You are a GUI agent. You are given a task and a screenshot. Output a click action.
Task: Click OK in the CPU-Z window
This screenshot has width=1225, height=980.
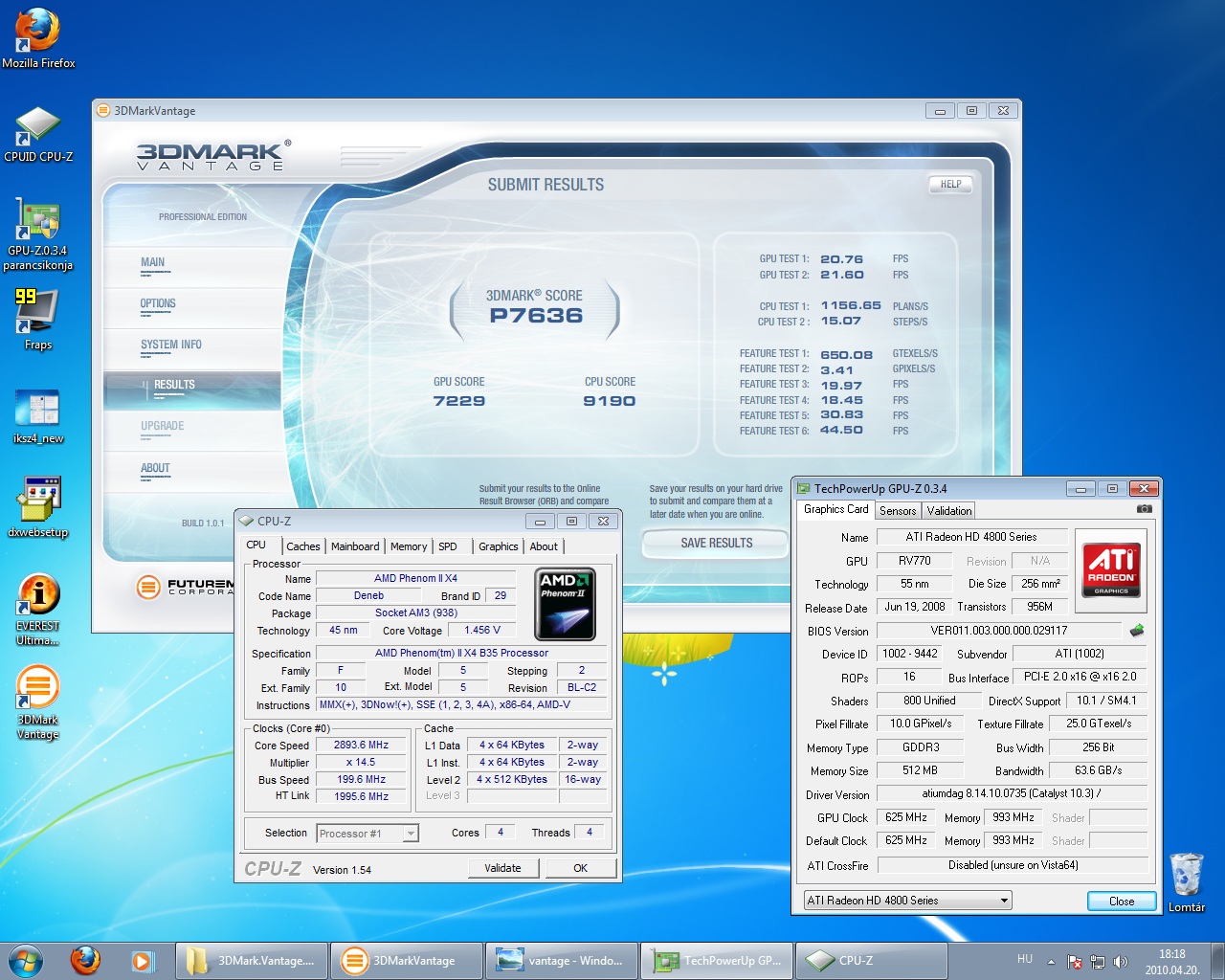point(580,868)
